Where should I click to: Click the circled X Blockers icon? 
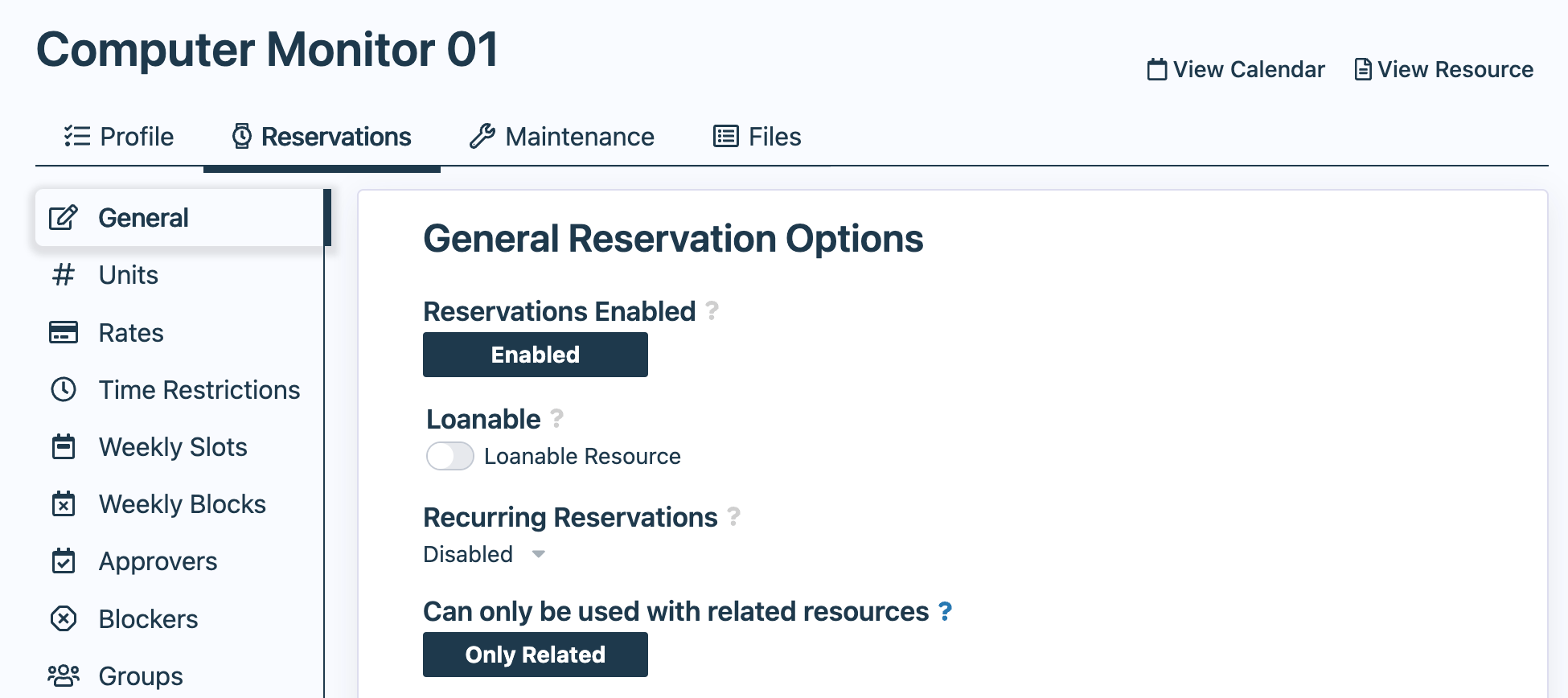[64, 618]
